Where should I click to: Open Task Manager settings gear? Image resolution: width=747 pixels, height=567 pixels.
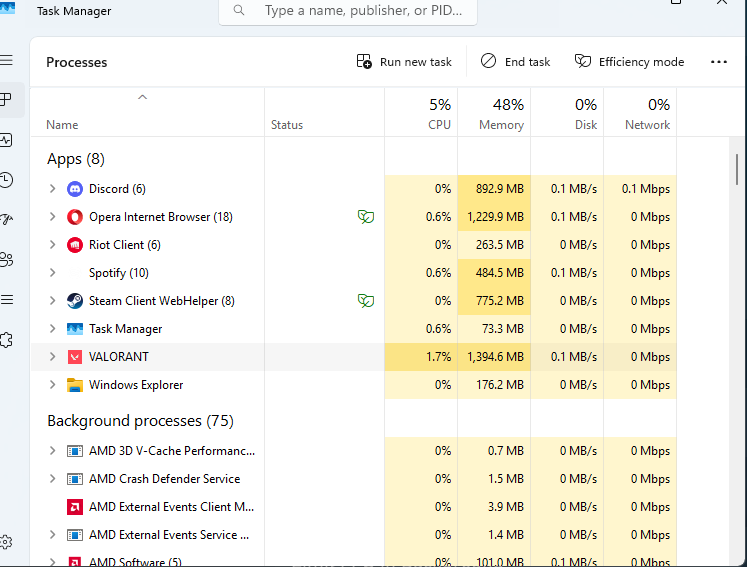pyautogui.click(x=6, y=542)
